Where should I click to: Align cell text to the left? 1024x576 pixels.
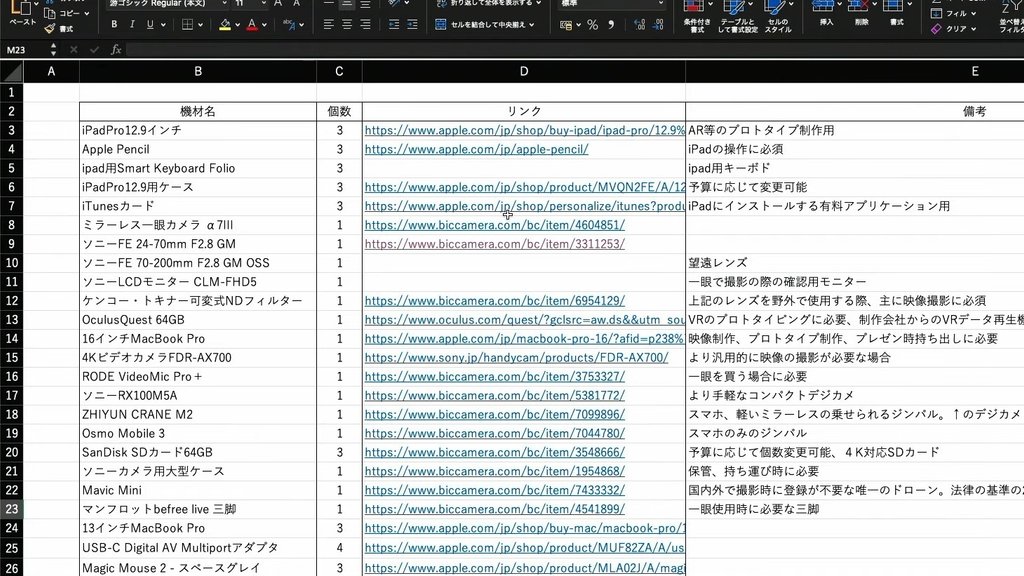[328, 24]
